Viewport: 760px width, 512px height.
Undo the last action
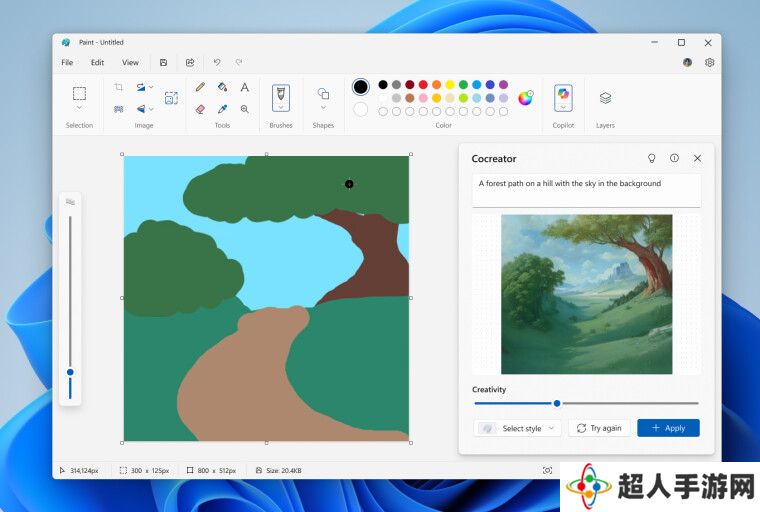click(x=217, y=62)
